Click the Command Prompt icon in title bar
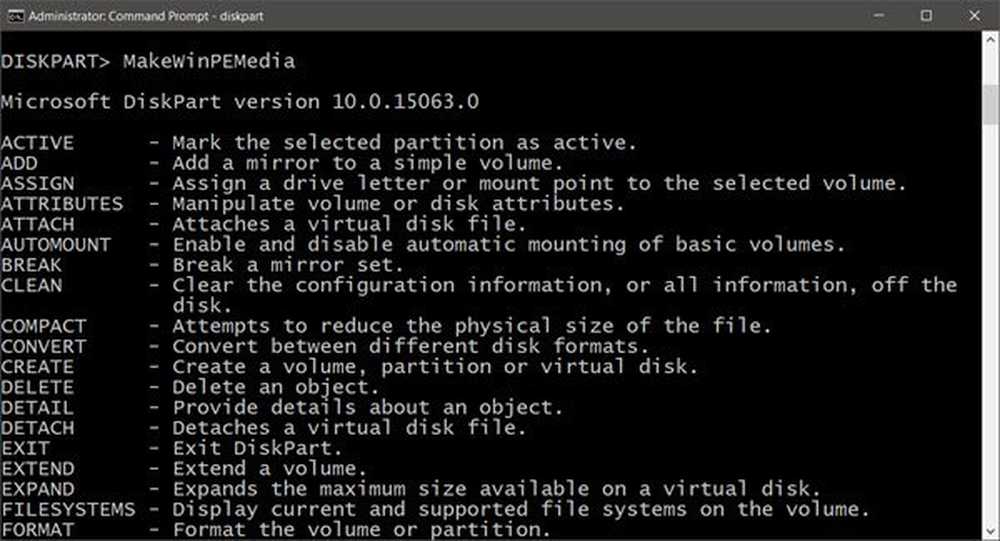This screenshot has height=541, width=1000. [15, 16]
